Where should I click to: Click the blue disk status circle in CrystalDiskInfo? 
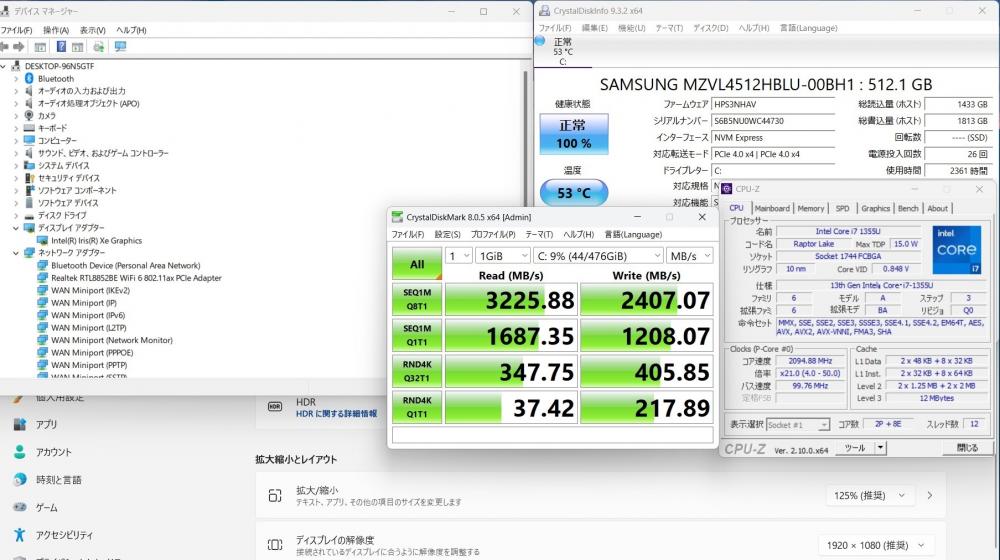540,41
